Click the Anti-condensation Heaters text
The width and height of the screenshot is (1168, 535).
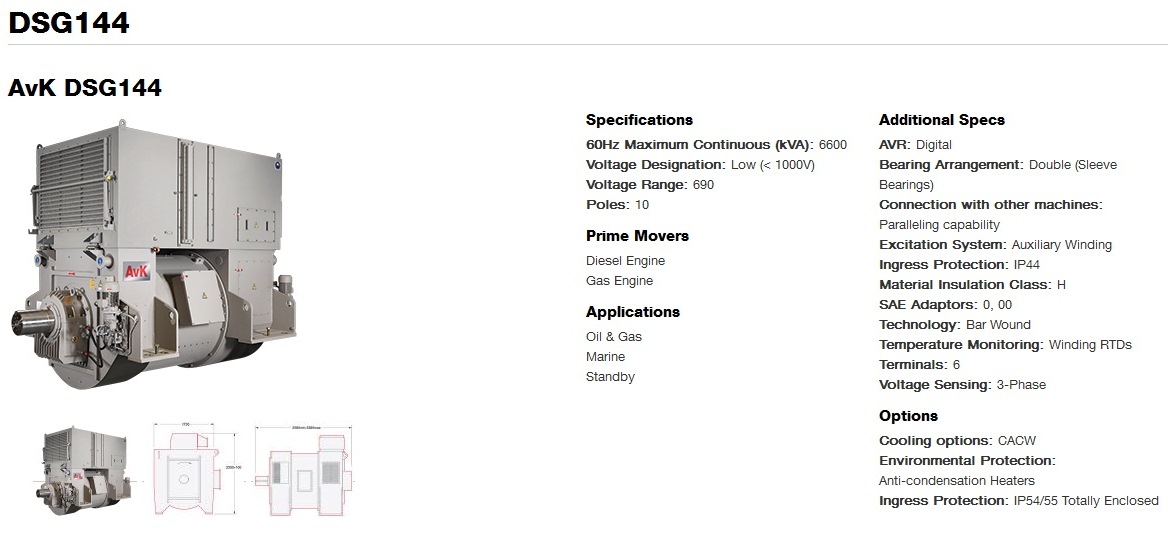pos(957,481)
